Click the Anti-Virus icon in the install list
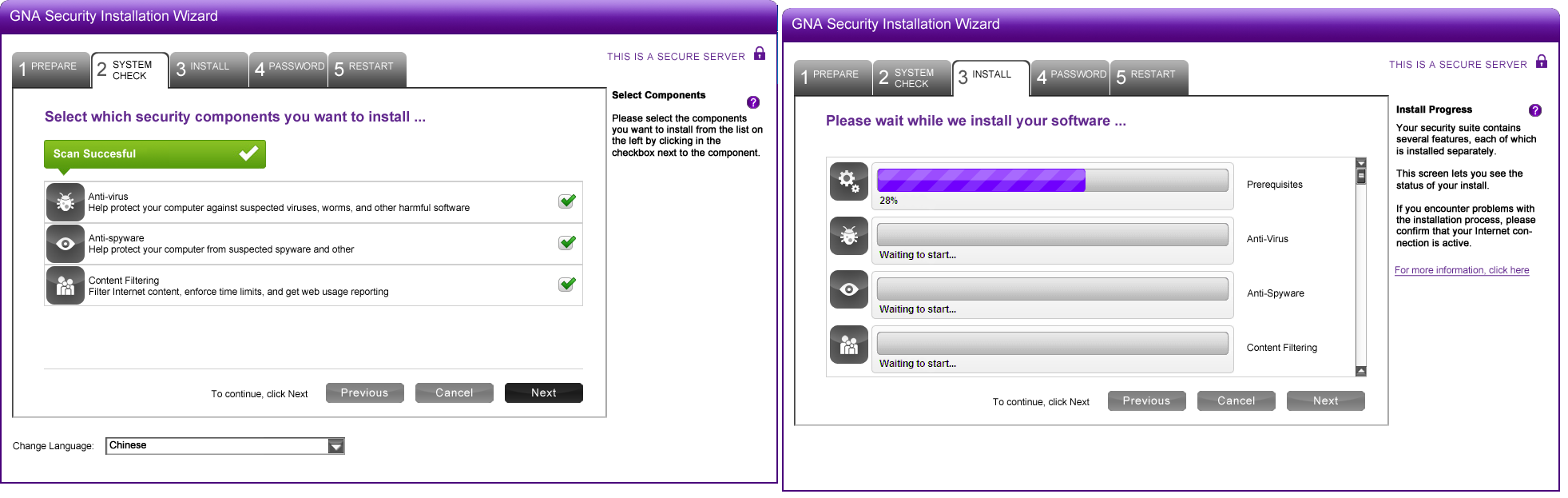This screenshot has height=498, width=1568. (x=848, y=236)
